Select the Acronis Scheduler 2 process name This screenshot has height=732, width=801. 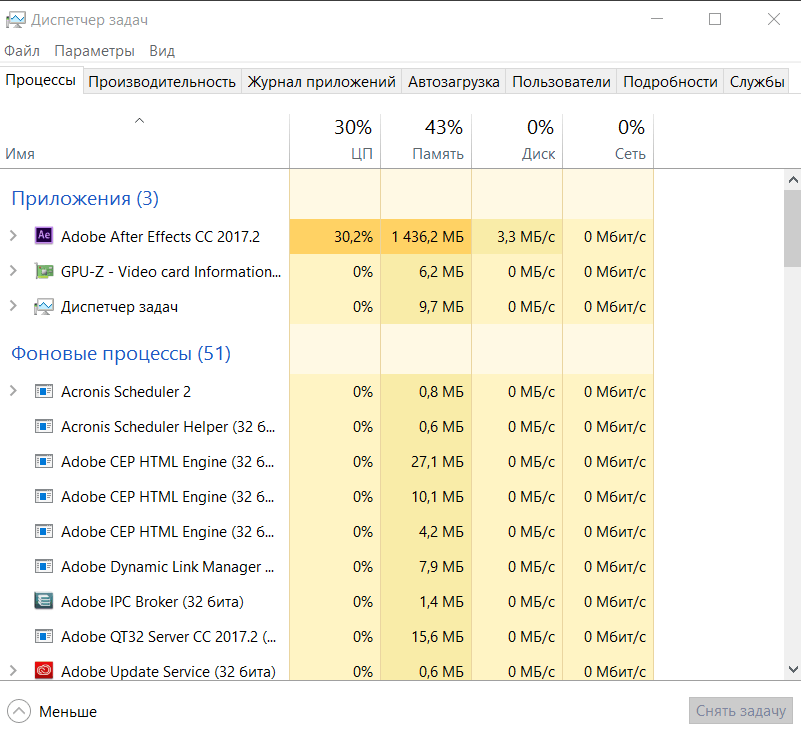(x=126, y=392)
